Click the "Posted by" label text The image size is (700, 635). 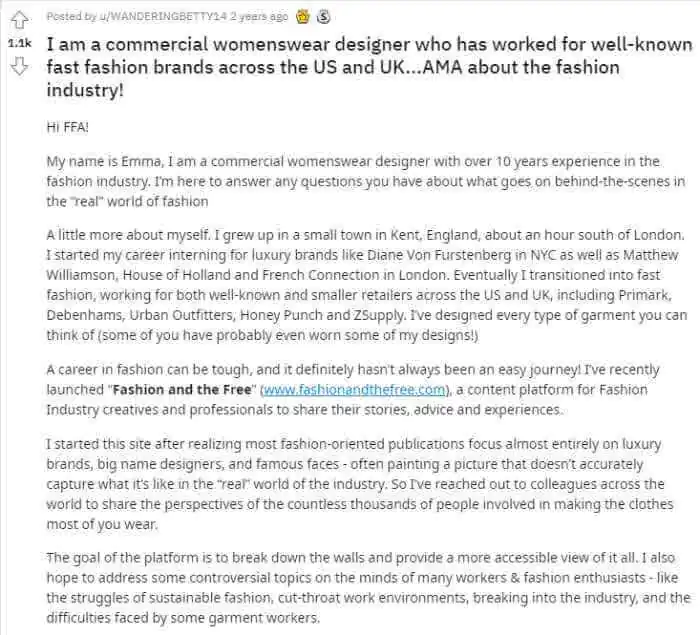coord(71,17)
